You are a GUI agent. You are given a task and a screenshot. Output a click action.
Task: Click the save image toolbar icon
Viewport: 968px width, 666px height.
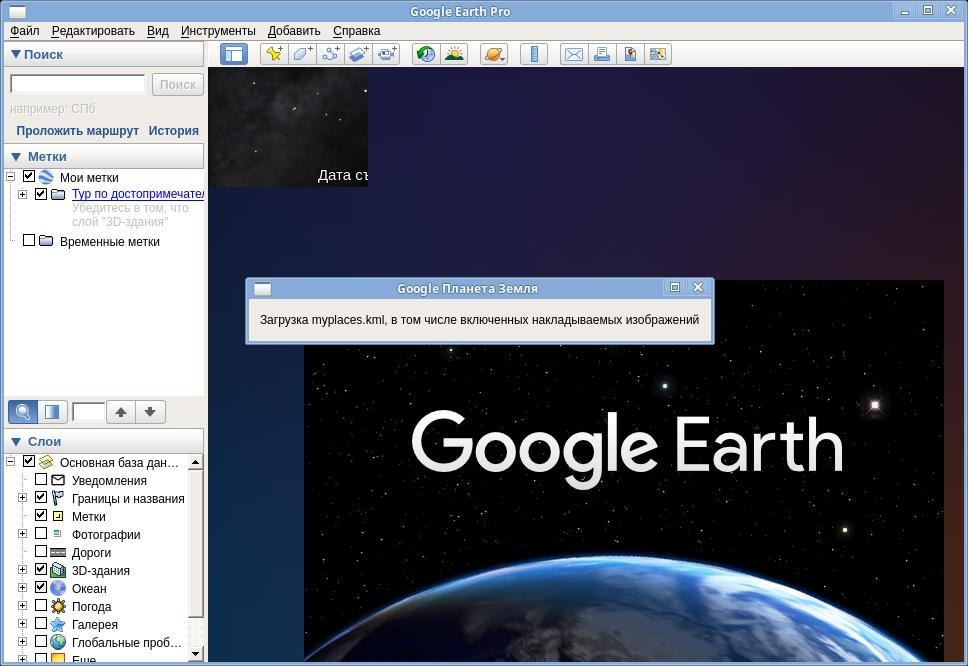[x=630, y=54]
